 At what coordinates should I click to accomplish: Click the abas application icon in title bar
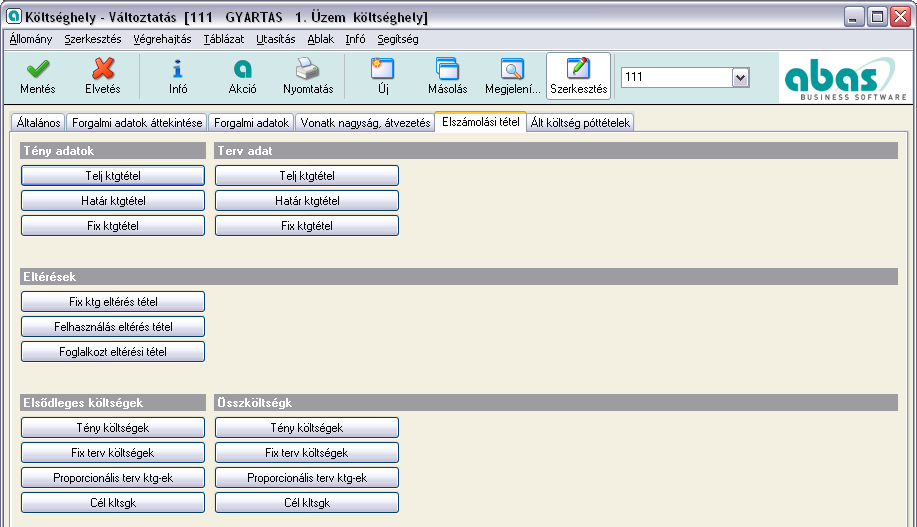pyautogui.click(x=13, y=16)
